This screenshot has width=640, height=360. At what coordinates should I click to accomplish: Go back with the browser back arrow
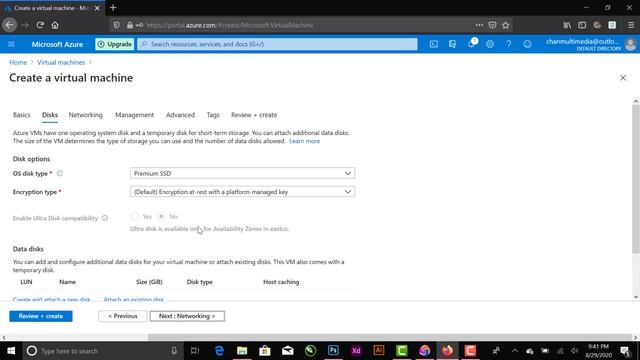tap(10, 25)
